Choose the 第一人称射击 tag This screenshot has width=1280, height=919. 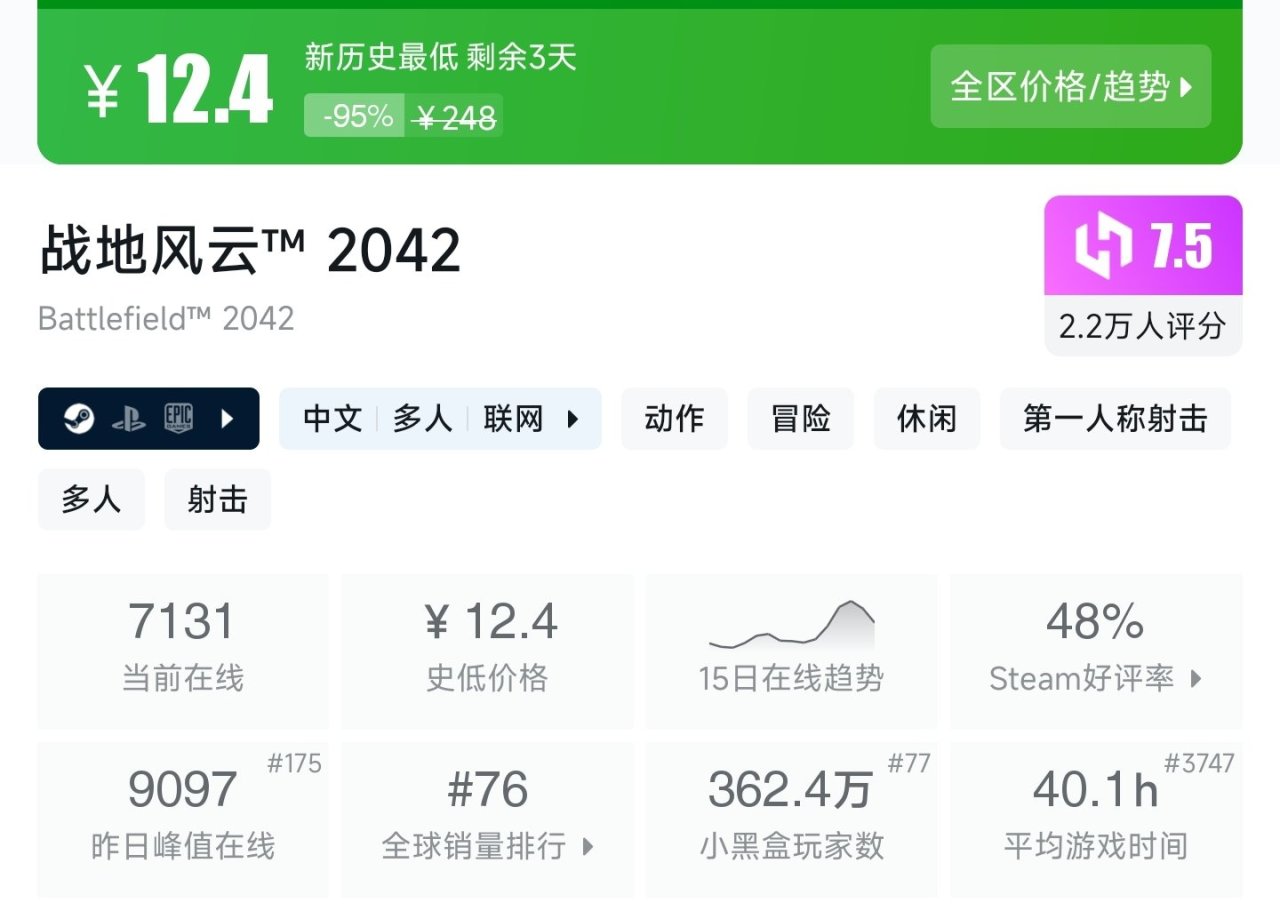1114,419
